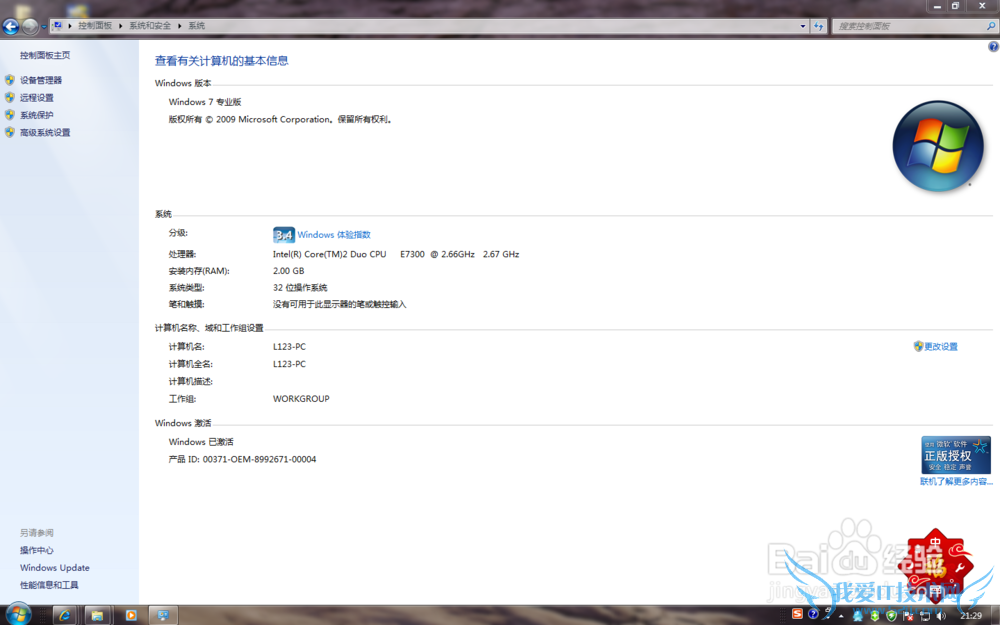Viewport: 1000px width, 625px height.
Task: Click the network tray icon
Action: point(925,616)
